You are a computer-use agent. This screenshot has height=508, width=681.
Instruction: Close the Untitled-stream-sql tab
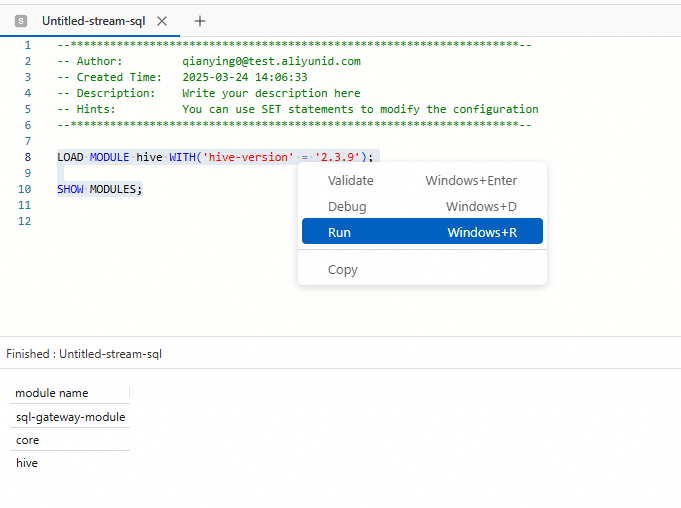(x=162, y=21)
